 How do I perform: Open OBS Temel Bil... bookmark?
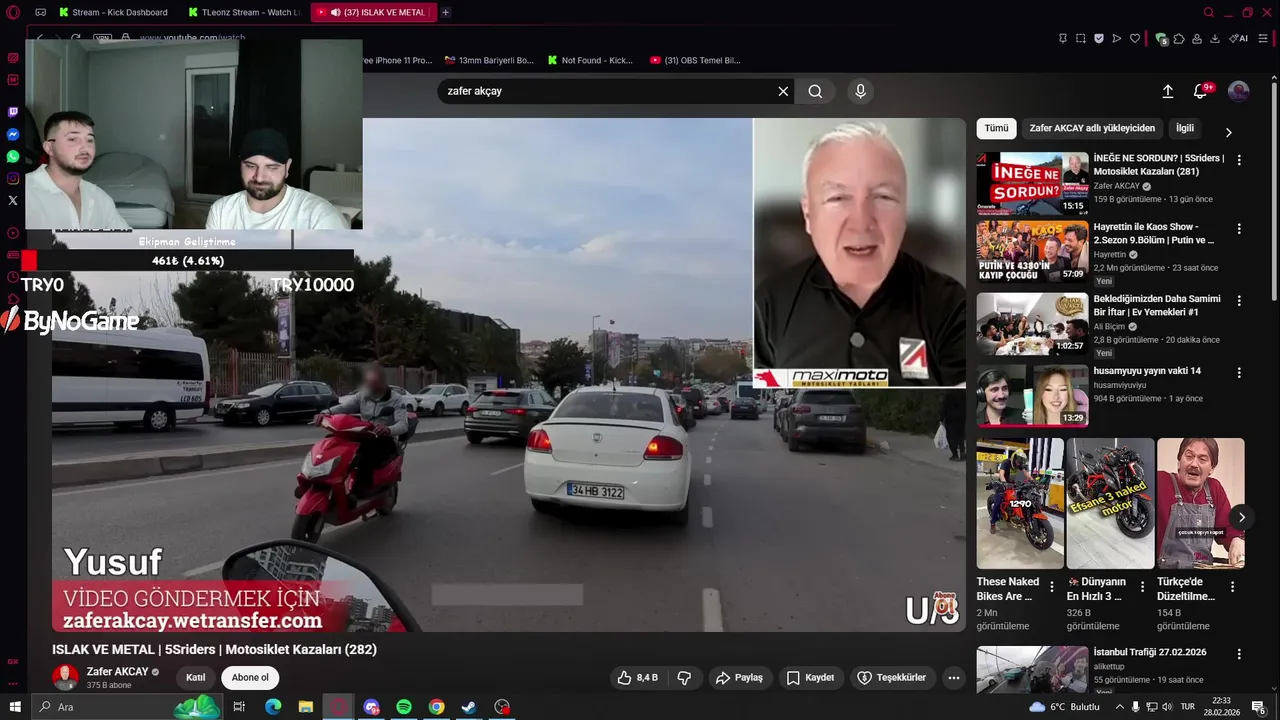(695, 60)
